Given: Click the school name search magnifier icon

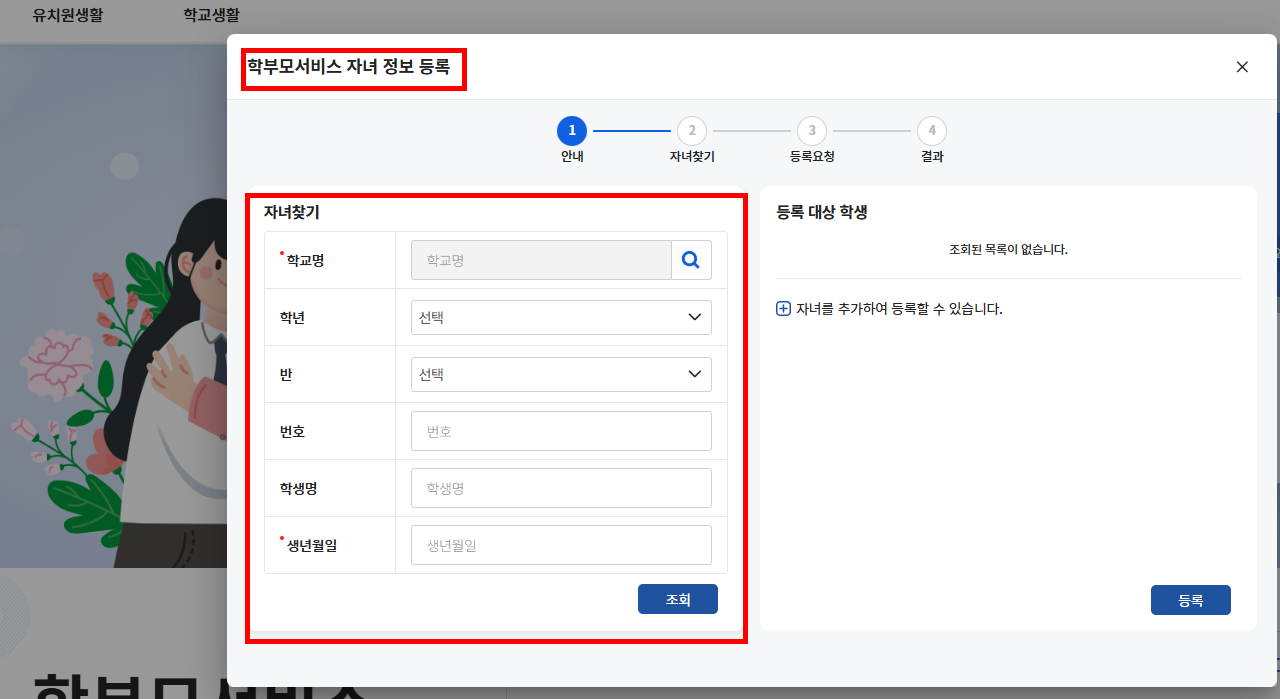Looking at the screenshot, I should pyautogui.click(x=691, y=260).
